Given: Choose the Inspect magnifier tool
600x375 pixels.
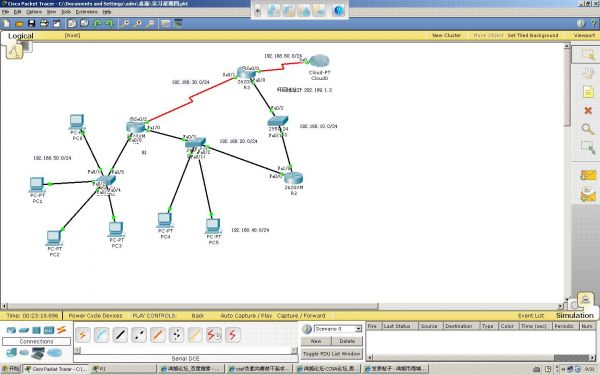Looking at the screenshot, I should 588,129.
